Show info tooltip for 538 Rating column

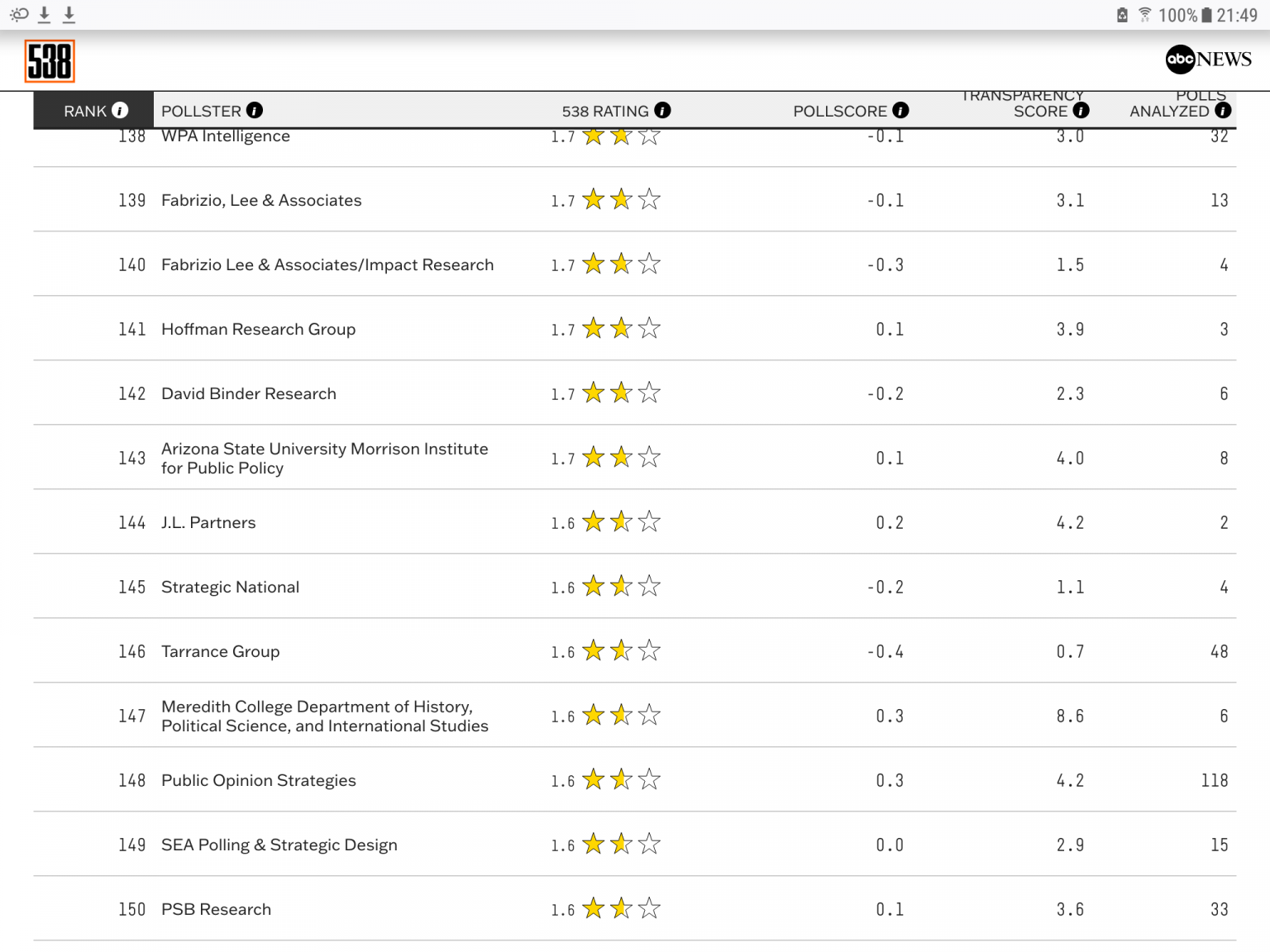662,110
